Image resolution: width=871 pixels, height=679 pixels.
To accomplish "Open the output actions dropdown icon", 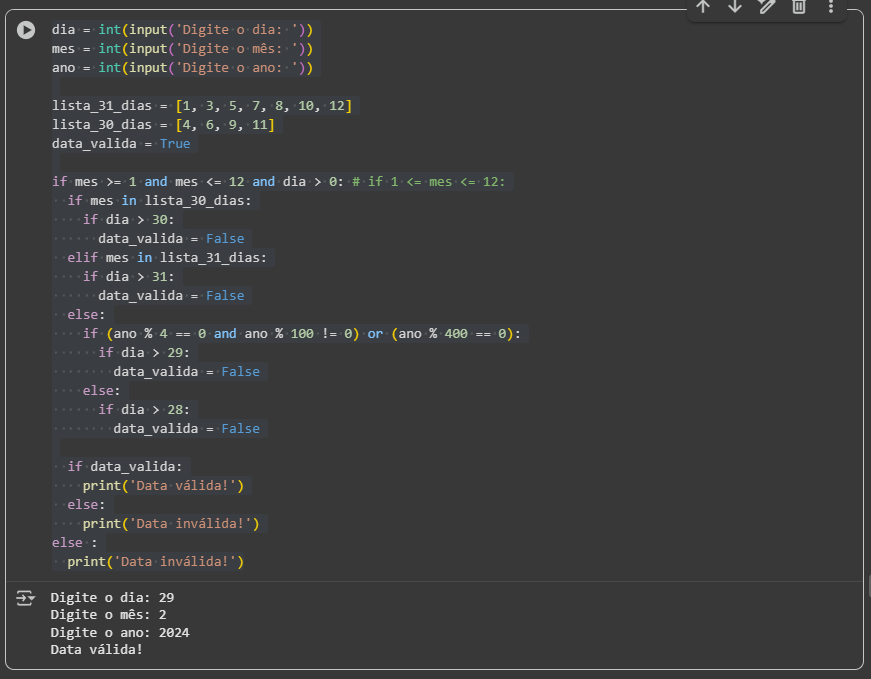I will [26, 598].
